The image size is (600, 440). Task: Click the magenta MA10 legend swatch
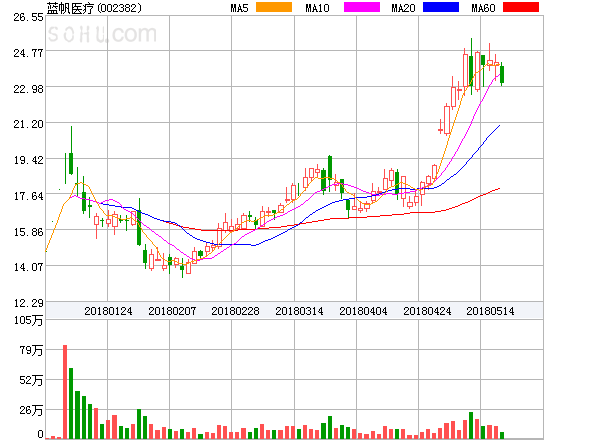[362, 7]
